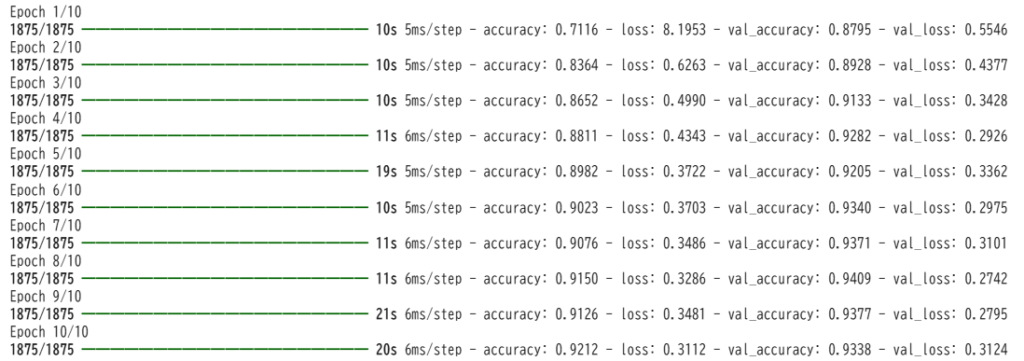1024x361 pixels.
Task: Click the Epoch 7/10 label
Action: [46, 225]
